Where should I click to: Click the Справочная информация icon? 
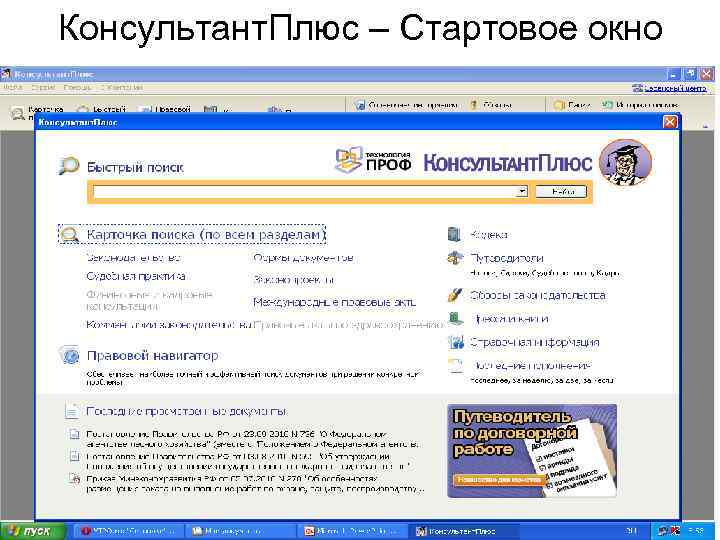(x=456, y=342)
